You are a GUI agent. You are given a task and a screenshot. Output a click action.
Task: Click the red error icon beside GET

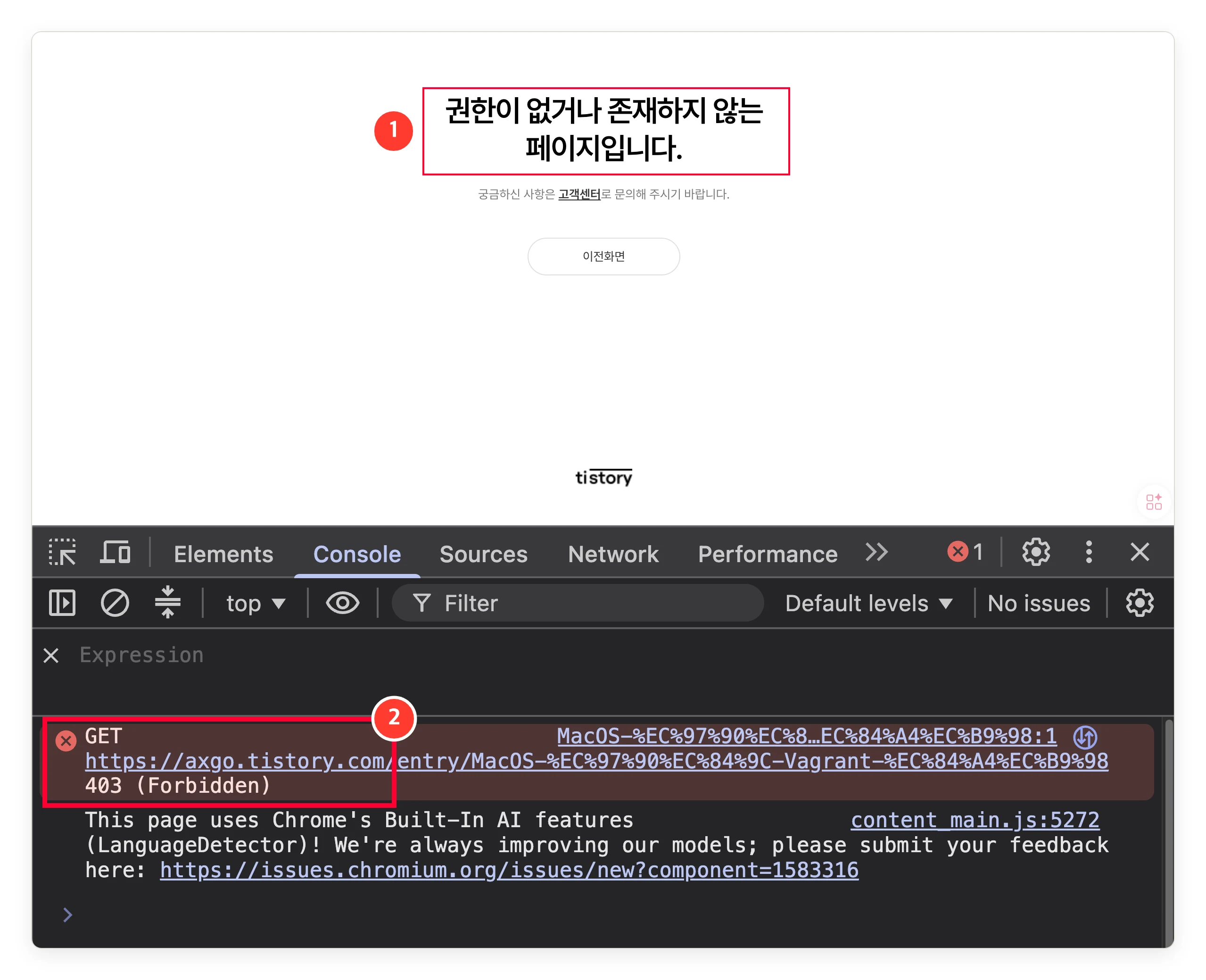[66, 740]
